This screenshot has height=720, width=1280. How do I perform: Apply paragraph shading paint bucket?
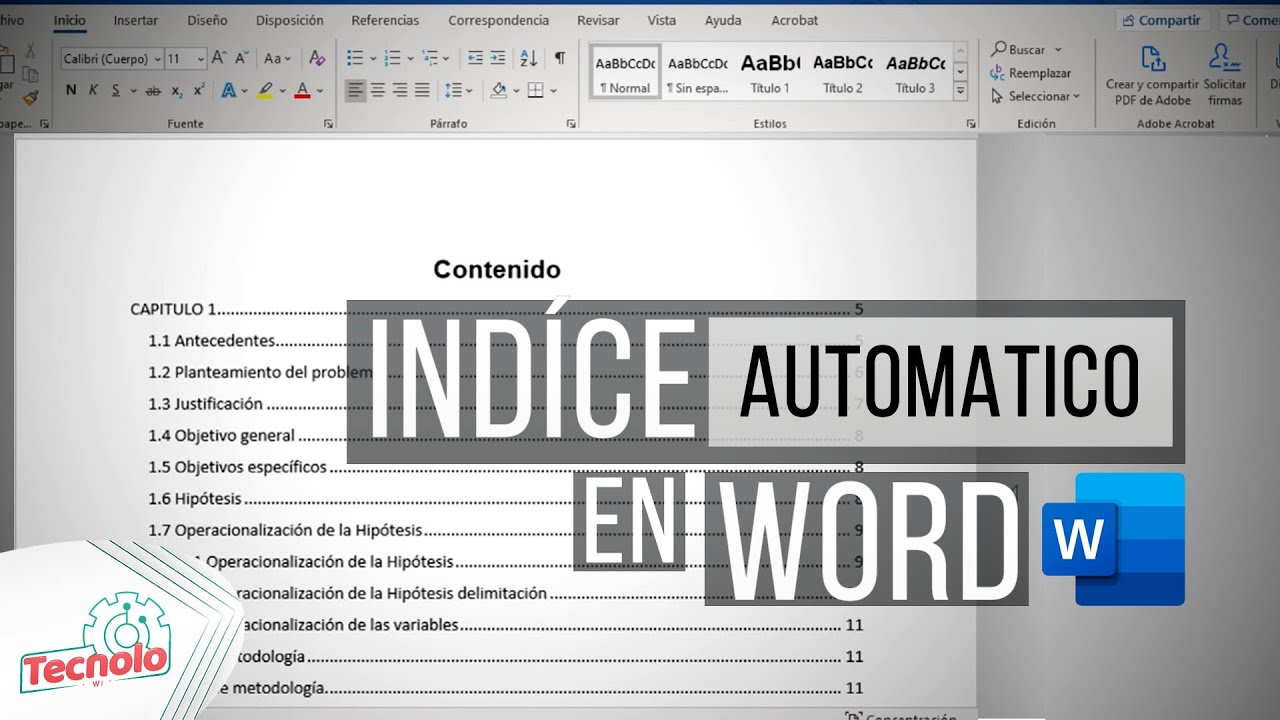tap(499, 91)
